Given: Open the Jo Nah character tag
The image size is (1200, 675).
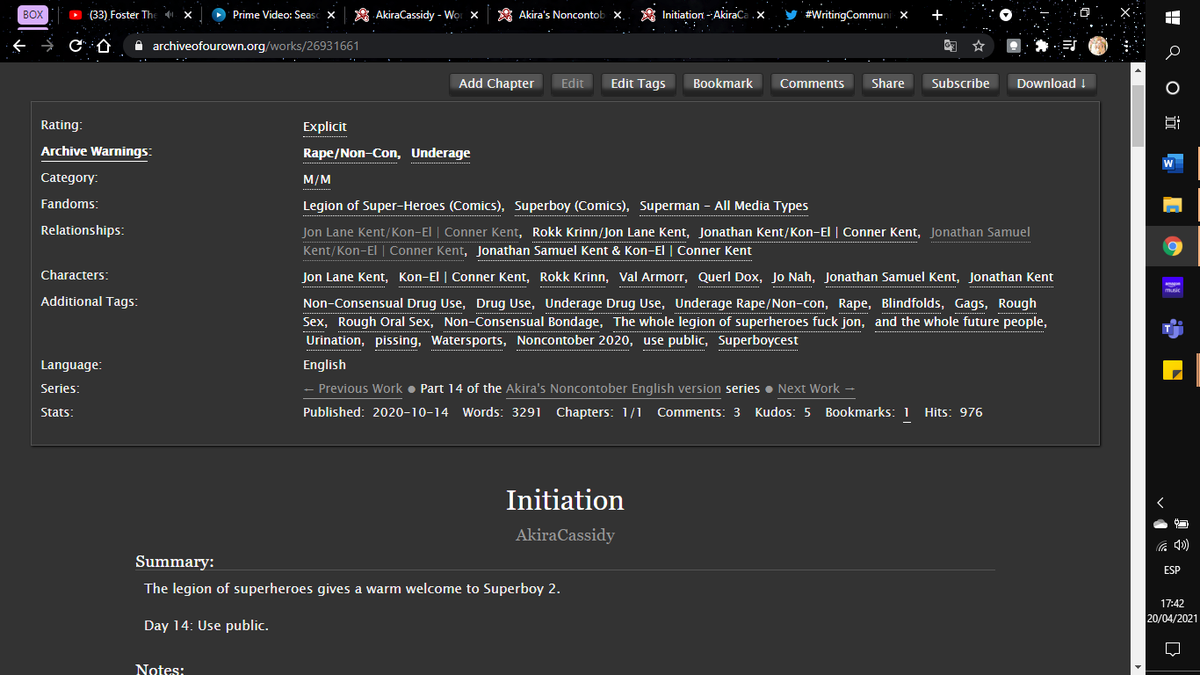Looking at the screenshot, I should (x=793, y=277).
